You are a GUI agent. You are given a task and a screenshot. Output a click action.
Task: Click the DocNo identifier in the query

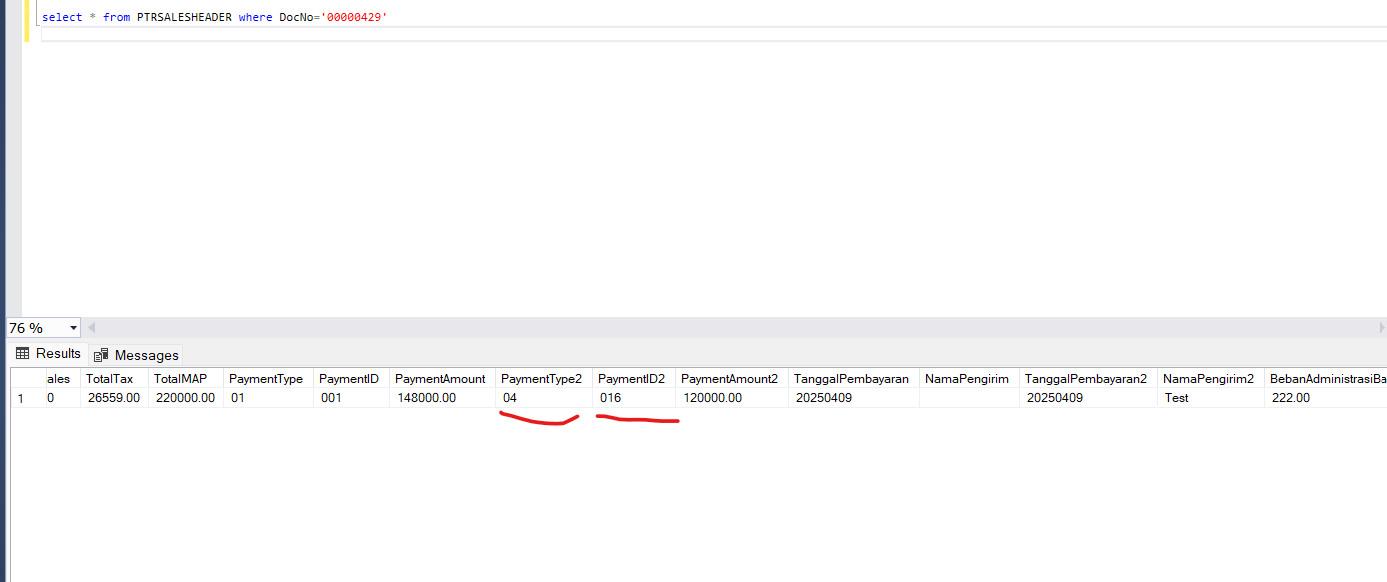(x=296, y=18)
